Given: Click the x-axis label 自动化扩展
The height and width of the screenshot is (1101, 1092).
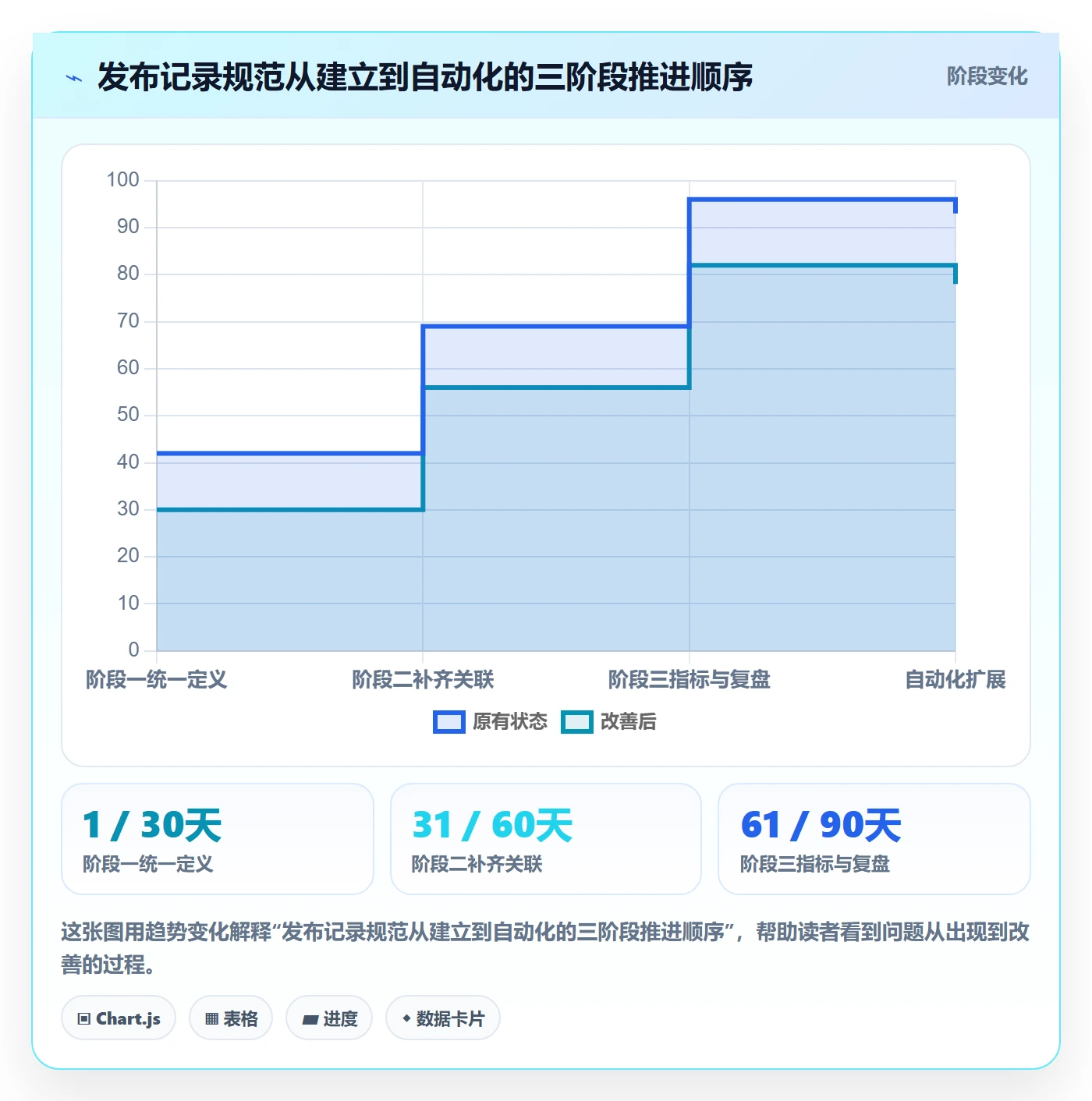Looking at the screenshot, I should tap(955, 680).
